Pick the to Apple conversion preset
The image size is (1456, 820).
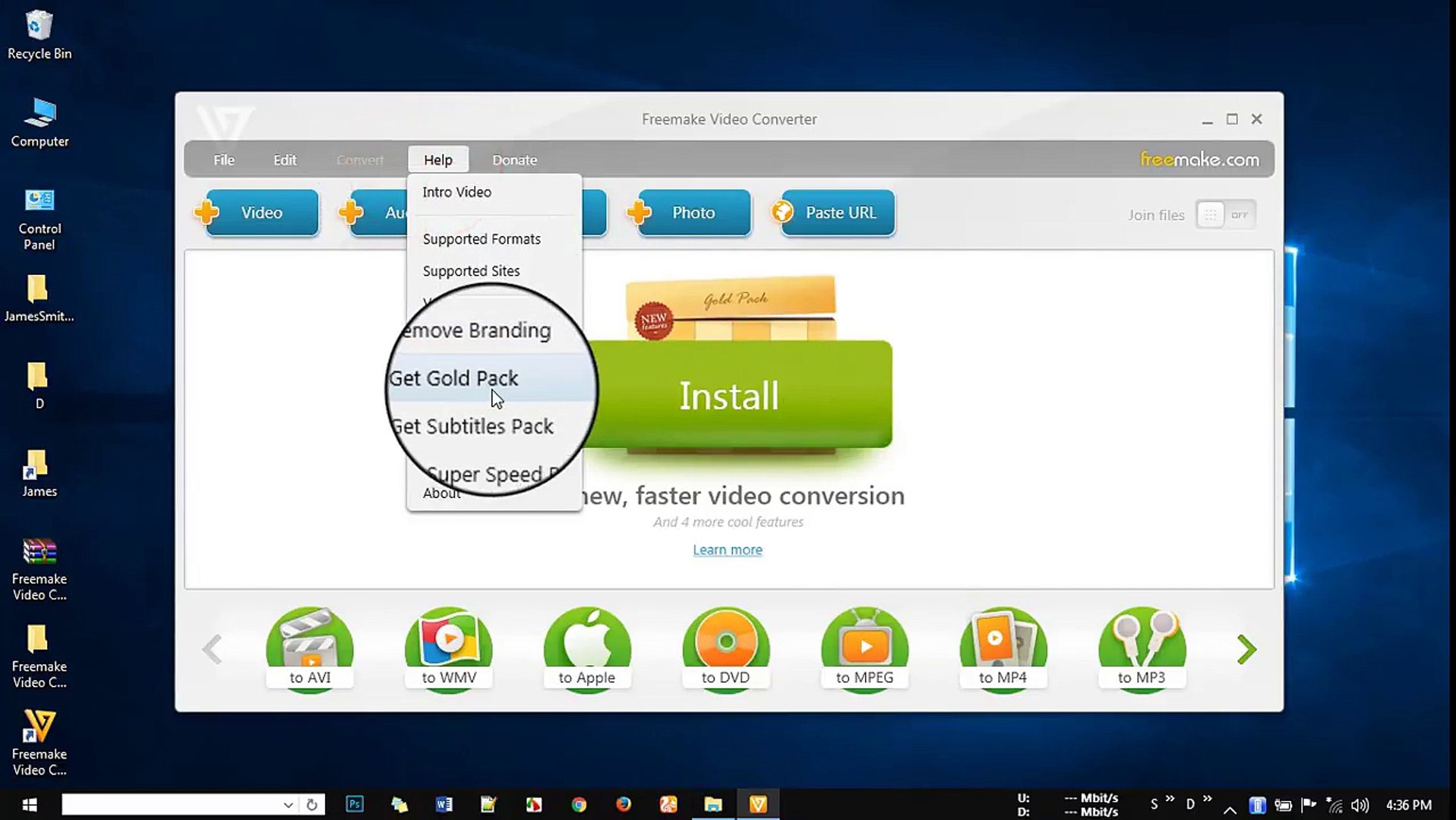click(x=587, y=648)
